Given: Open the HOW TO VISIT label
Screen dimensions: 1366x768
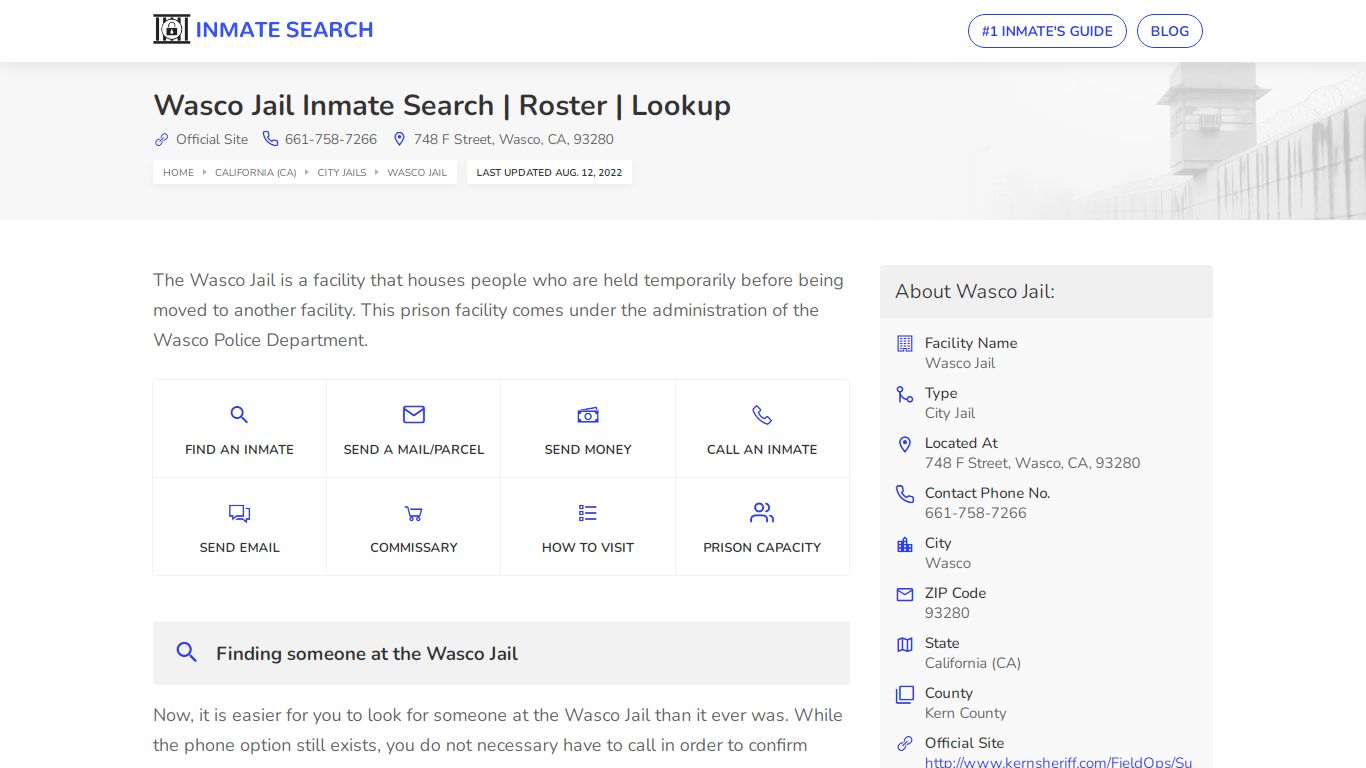Looking at the screenshot, I should [588, 547].
